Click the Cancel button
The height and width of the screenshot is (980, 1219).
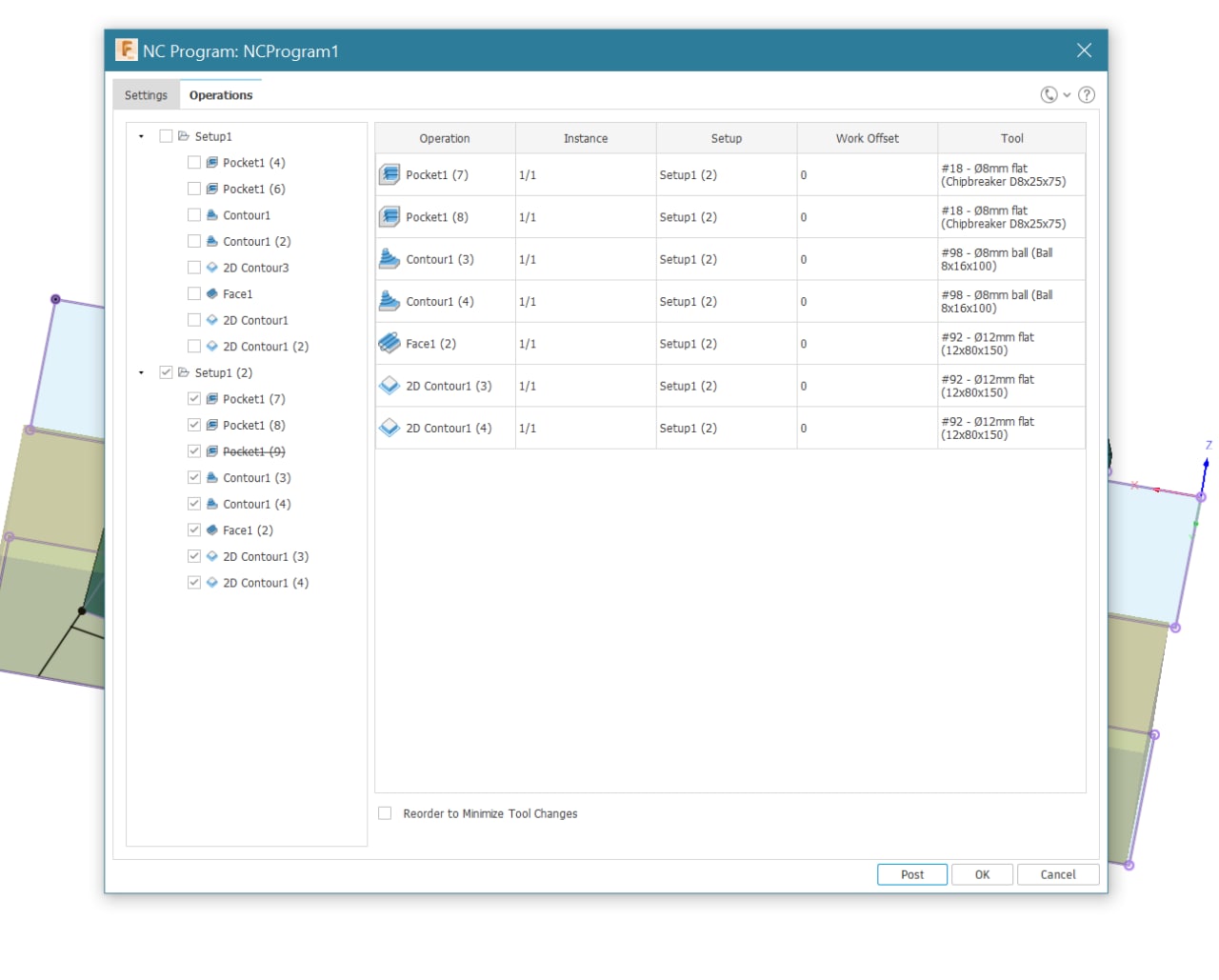[x=1058, y=874]
